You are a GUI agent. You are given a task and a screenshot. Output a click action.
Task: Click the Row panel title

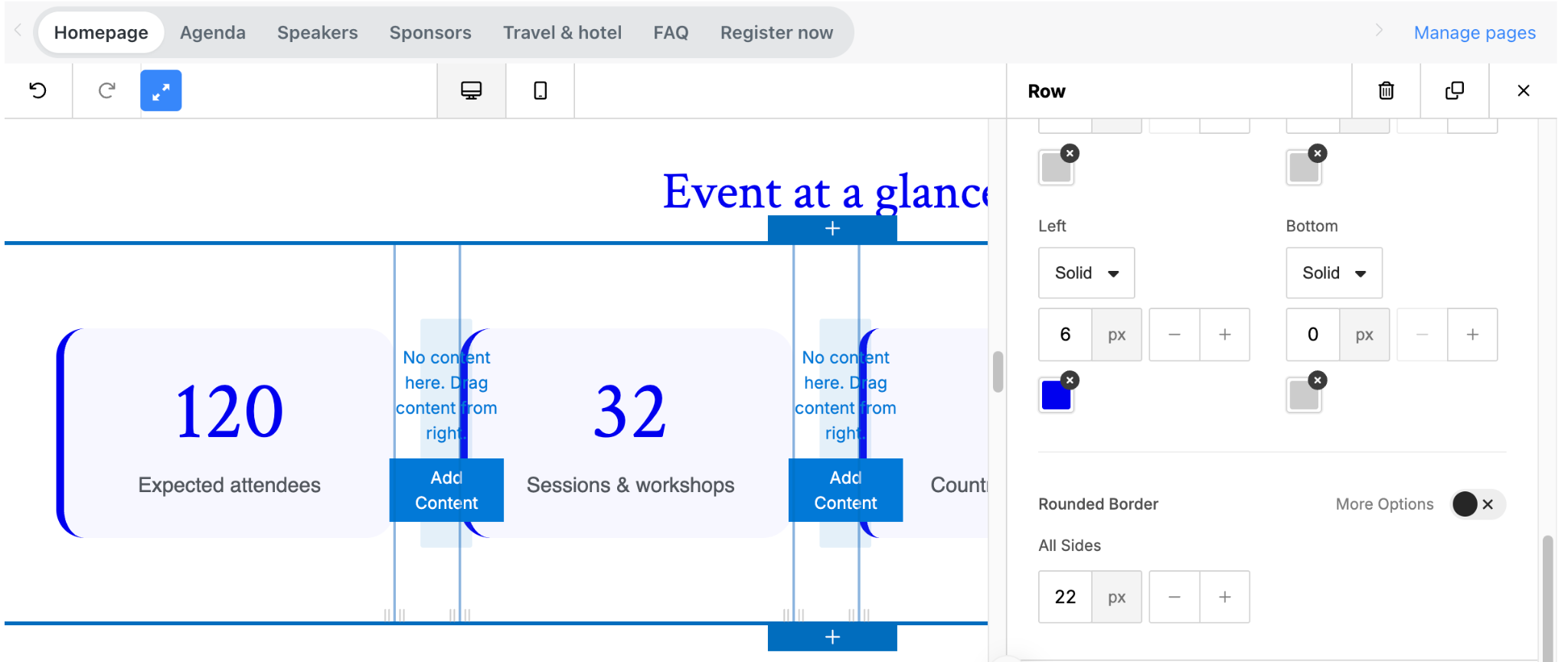(1046, 91)
